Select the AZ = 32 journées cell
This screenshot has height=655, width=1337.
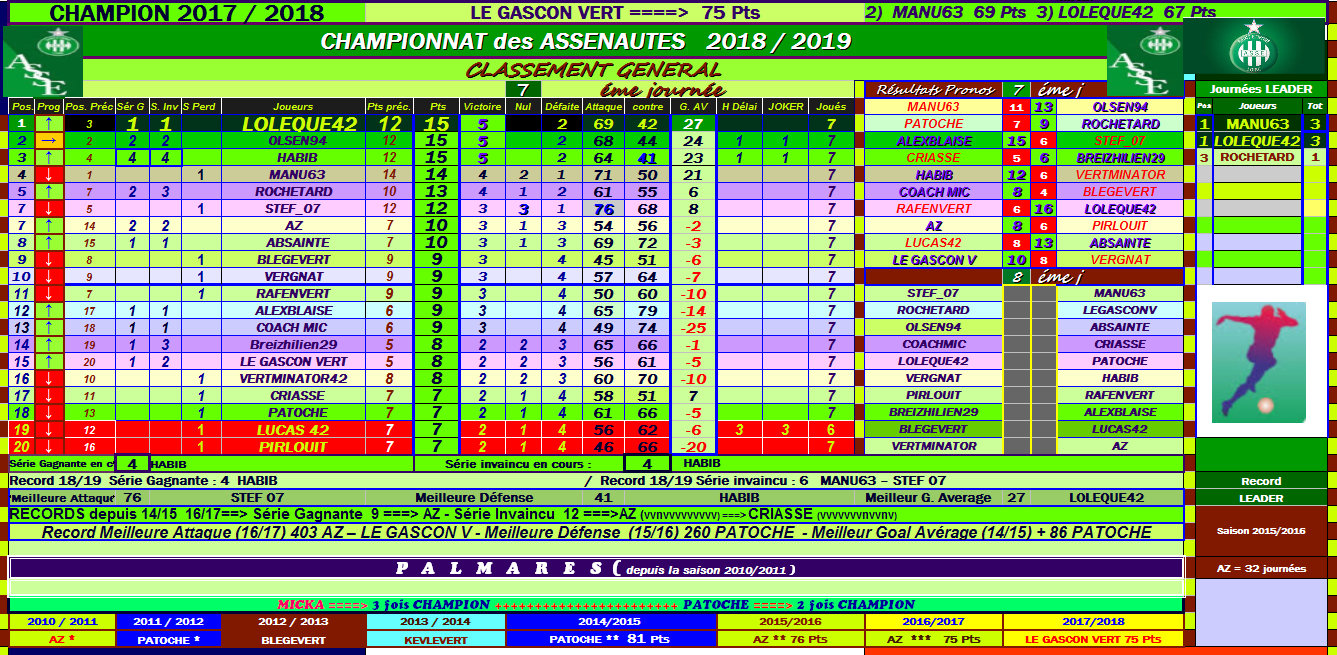(x=1261, y=568)
